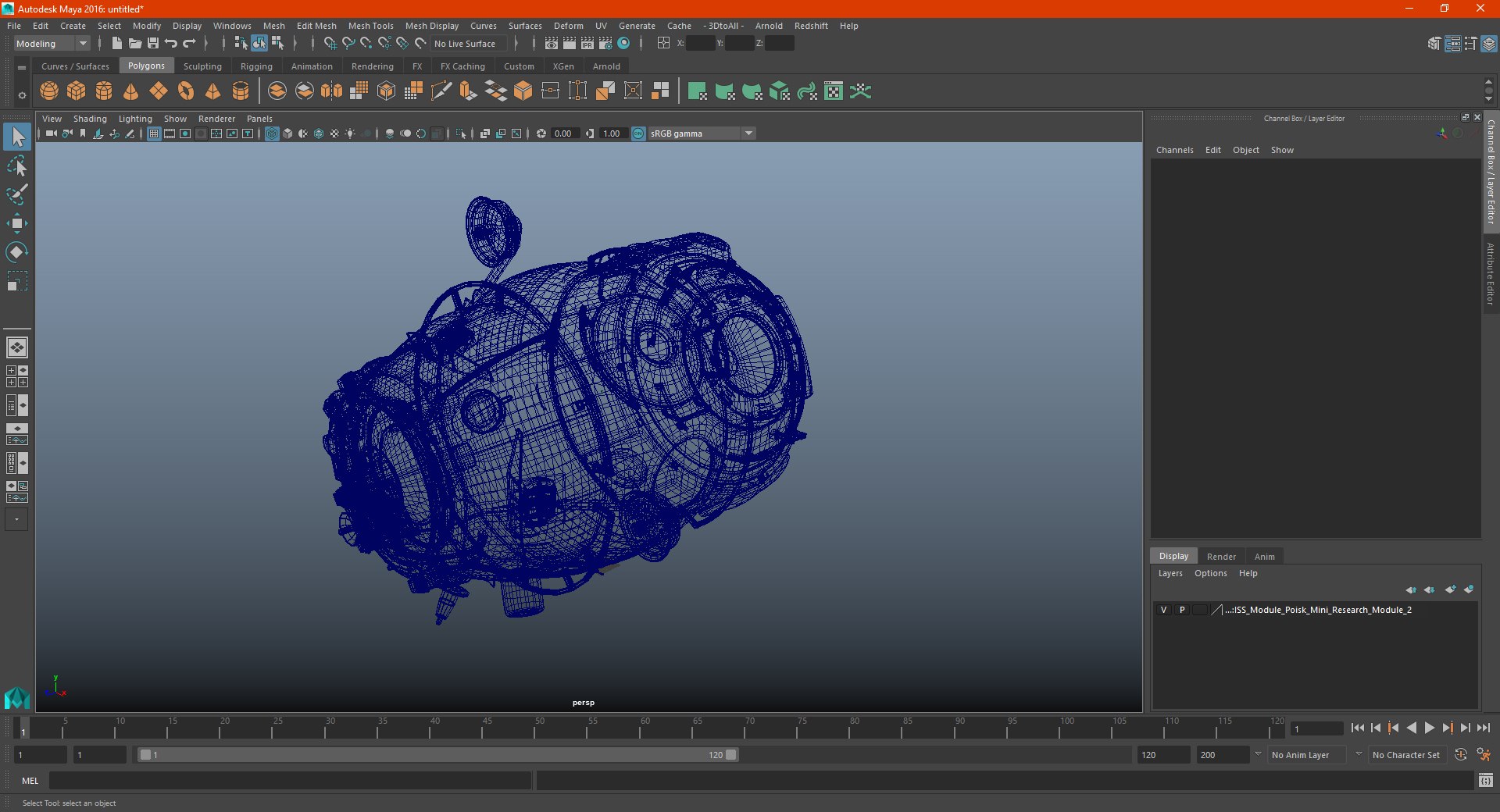1500x812 pixels.
Task: Toggle color management ON button
Action: (x=638, y=134)
